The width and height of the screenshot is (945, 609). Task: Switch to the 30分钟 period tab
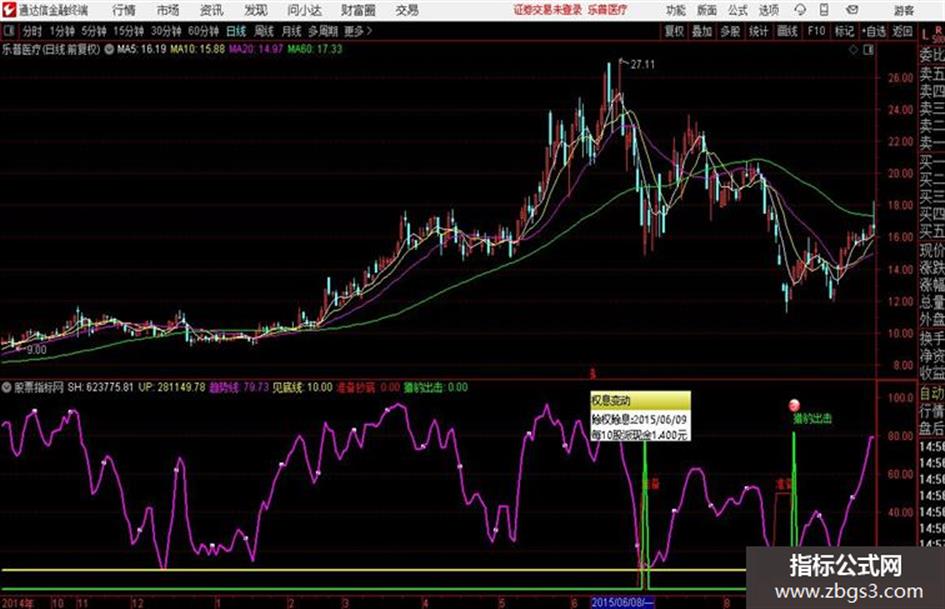166,31
